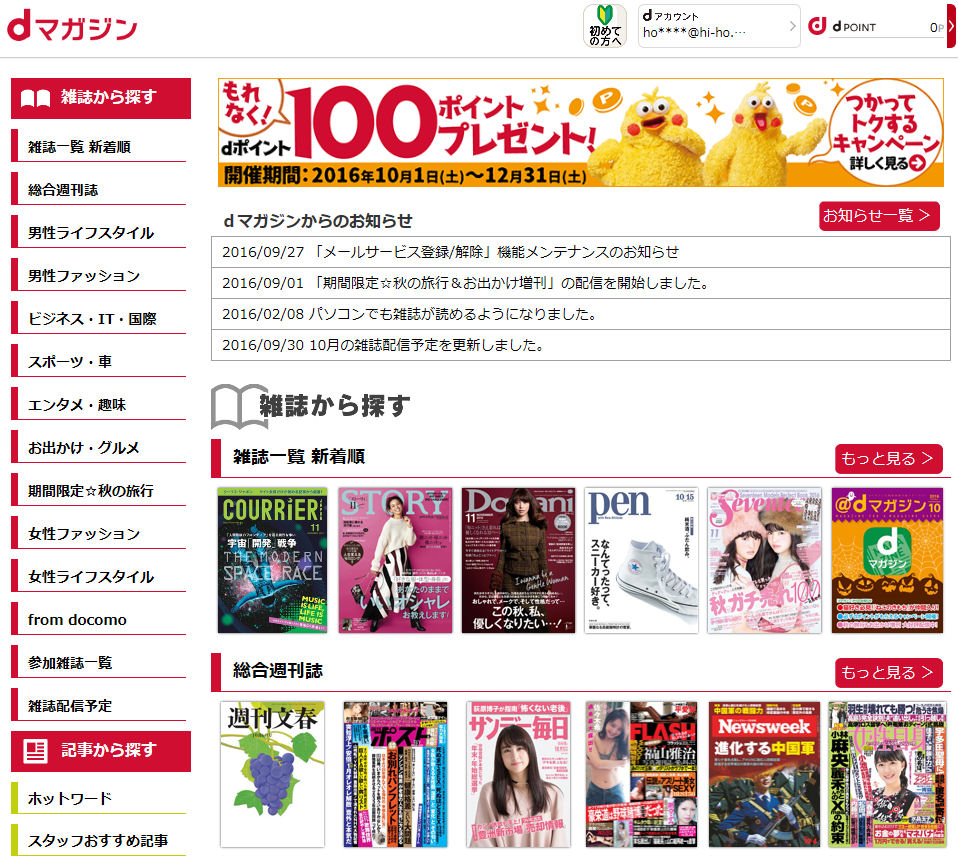958x863 pixels.
Task: Click open-book icon in sidebar header
Action: pyautogui.click(x=35, y=98)
